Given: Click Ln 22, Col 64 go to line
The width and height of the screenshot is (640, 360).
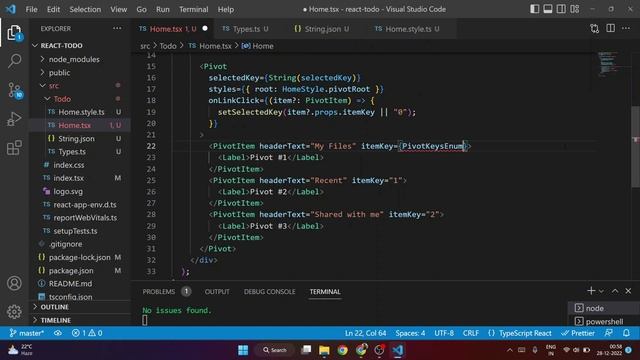Looking at the screenshot, I should tap(365, 333).
